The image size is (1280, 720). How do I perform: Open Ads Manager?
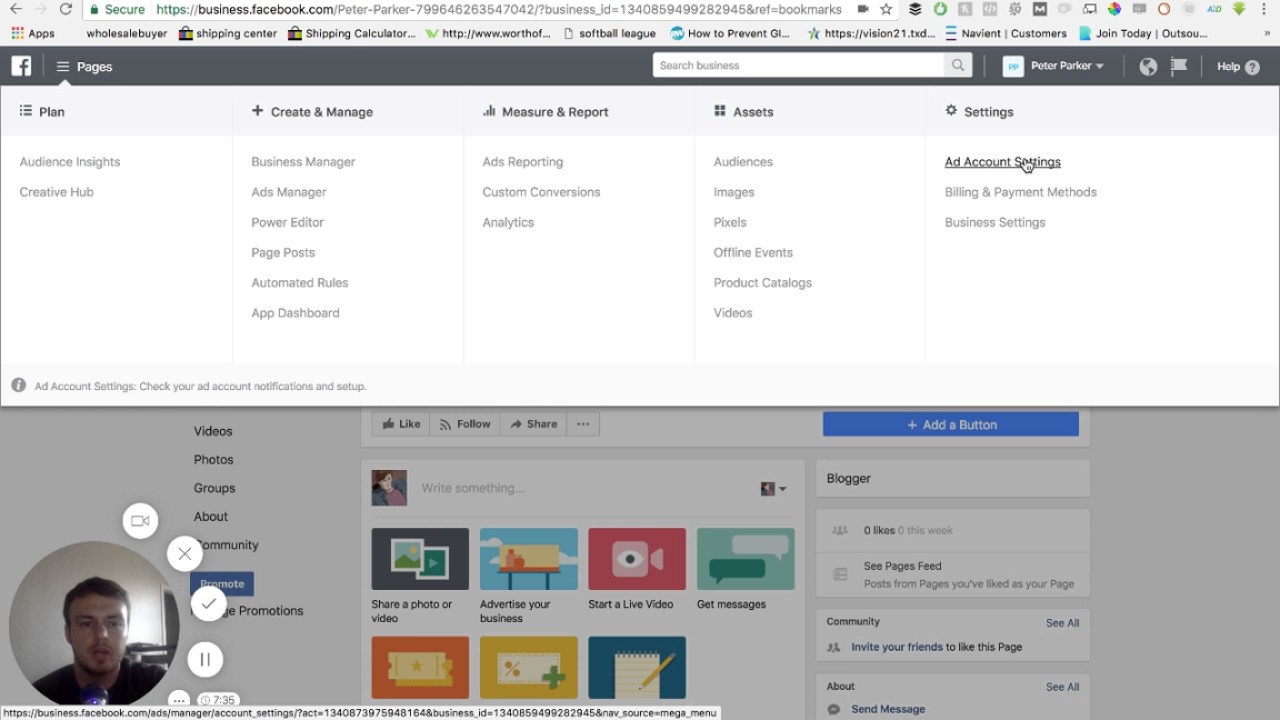tap(289, 192)
